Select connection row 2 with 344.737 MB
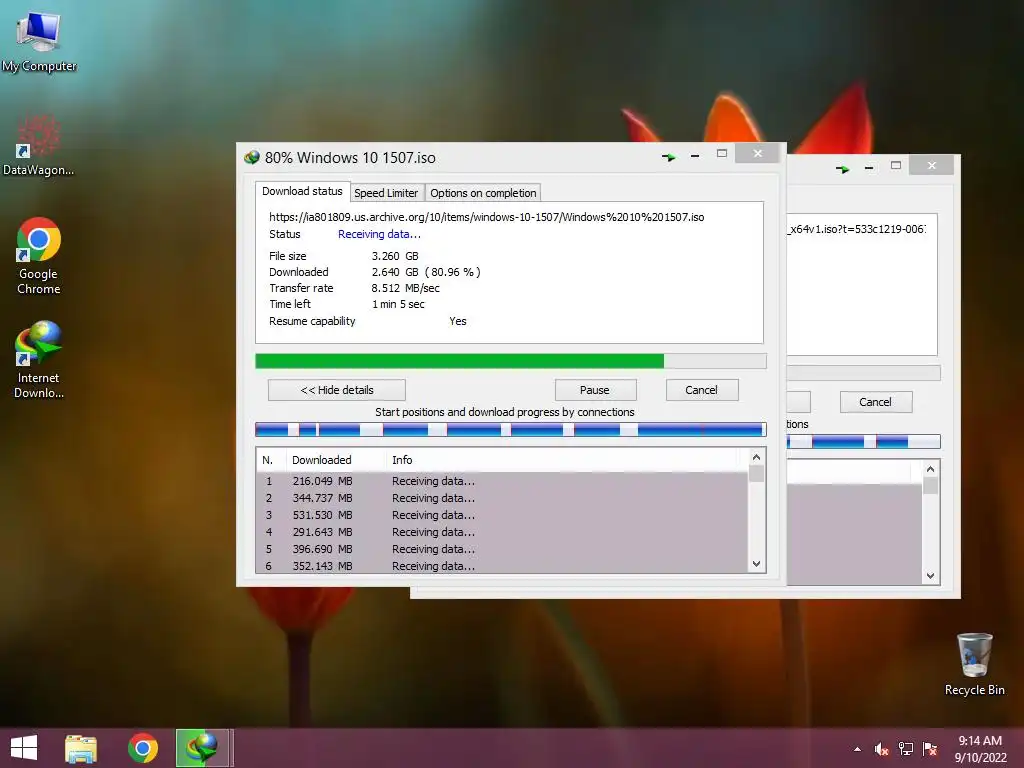 coord(502,498)
